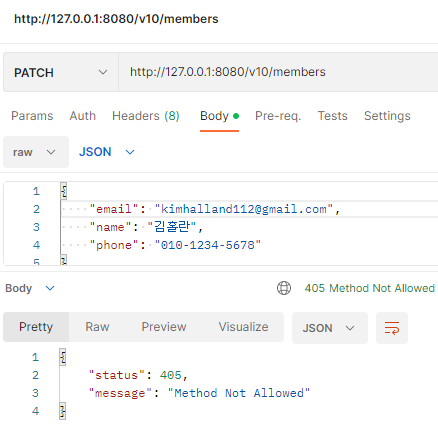Open the raw body type dropdown

pyautogui.click(x=36, y=152)
